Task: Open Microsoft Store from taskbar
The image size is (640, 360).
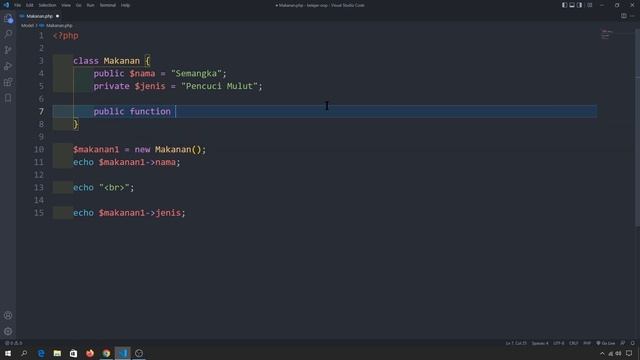Action: 73,353
